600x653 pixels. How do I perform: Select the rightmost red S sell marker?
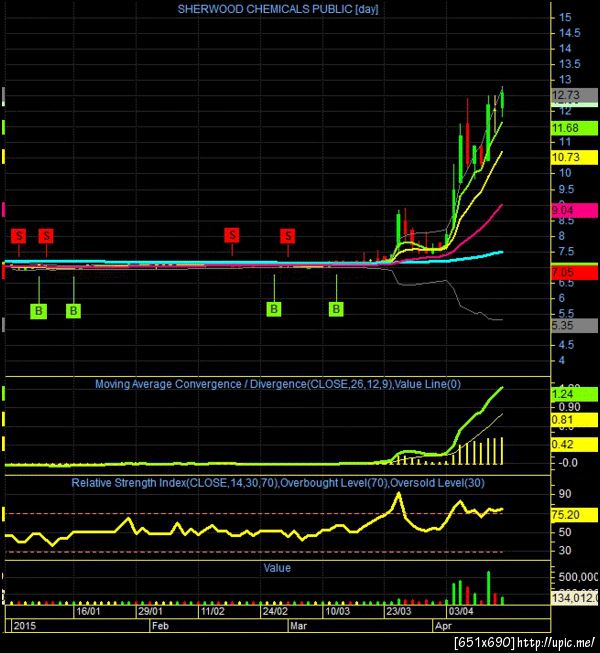[x=288, y=236]
